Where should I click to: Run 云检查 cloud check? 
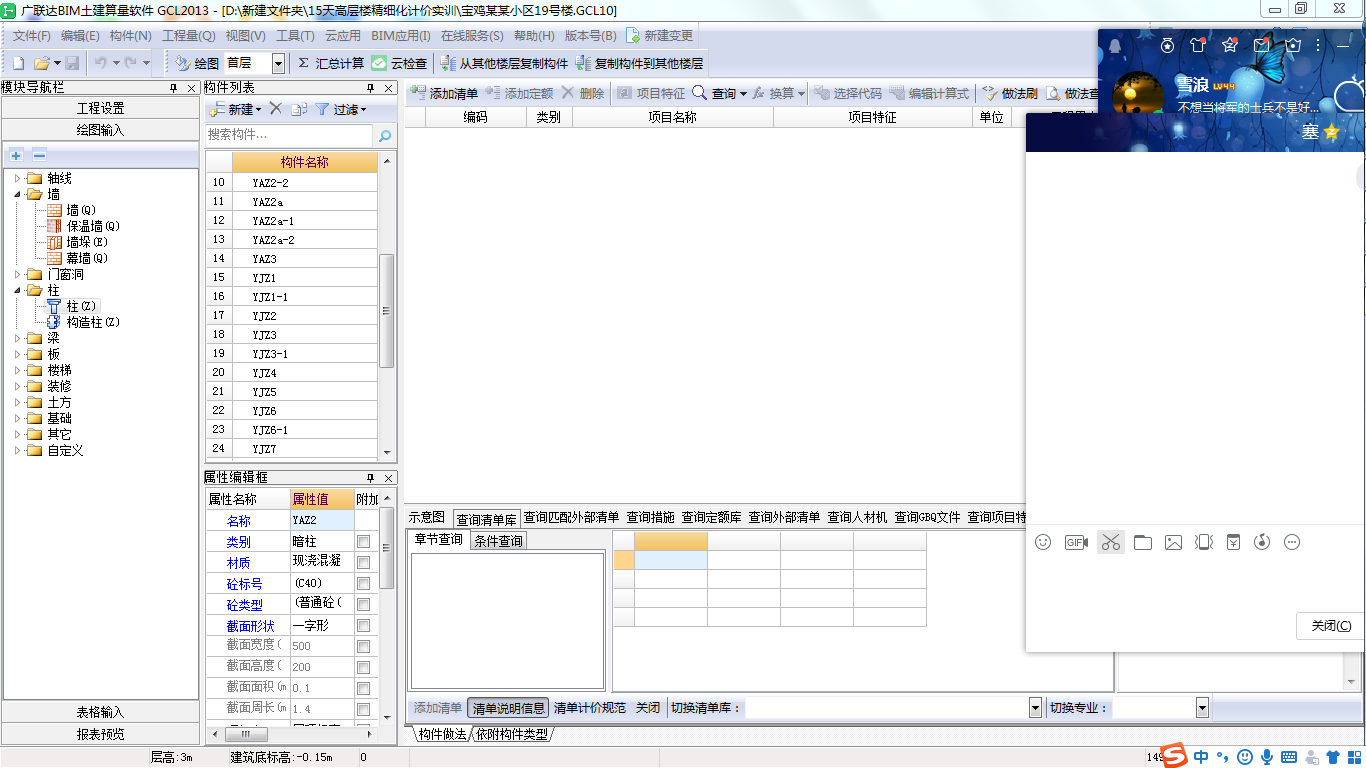(x=399, y=63)
